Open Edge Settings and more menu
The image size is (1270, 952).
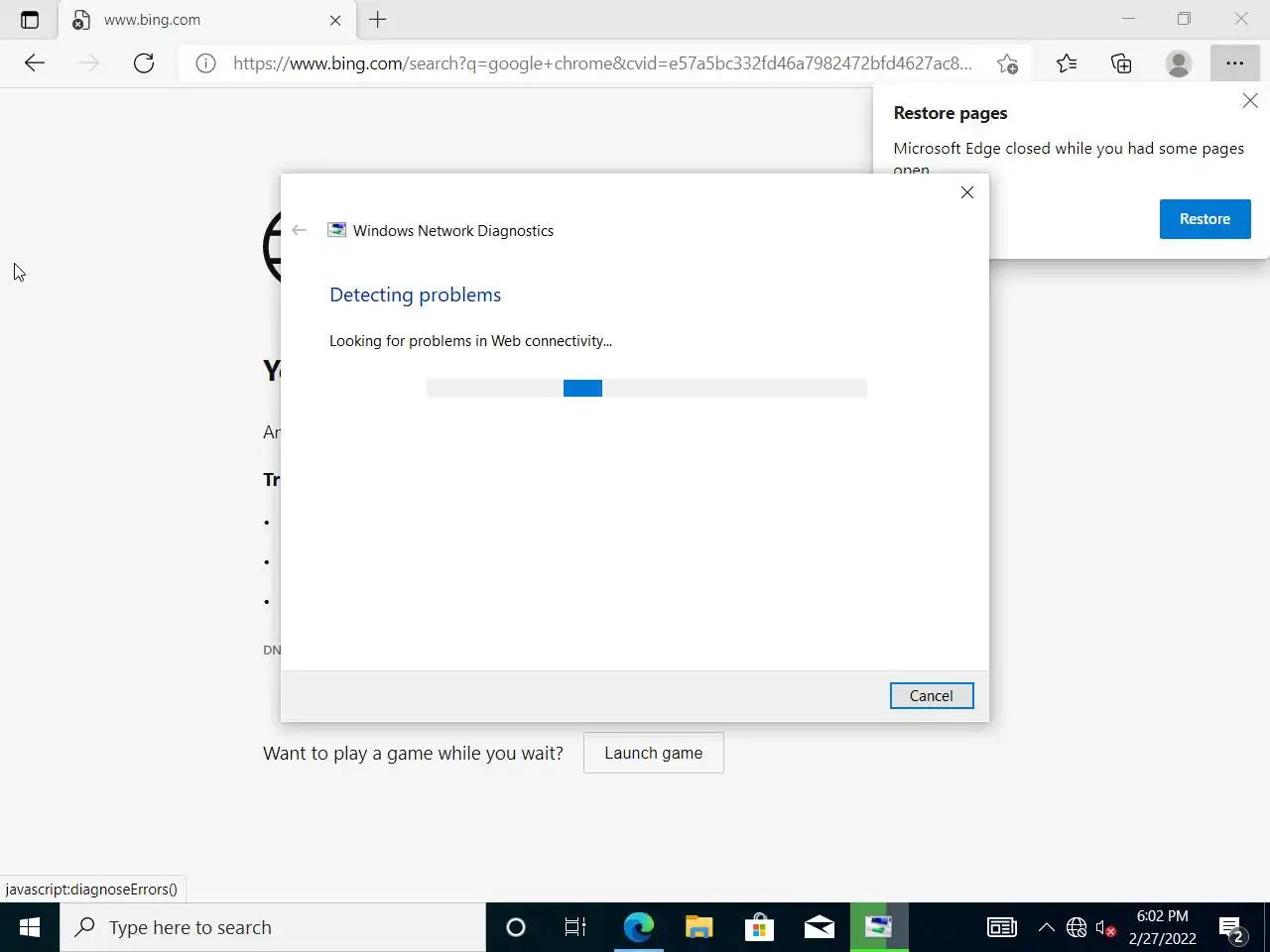(1234, 63)
